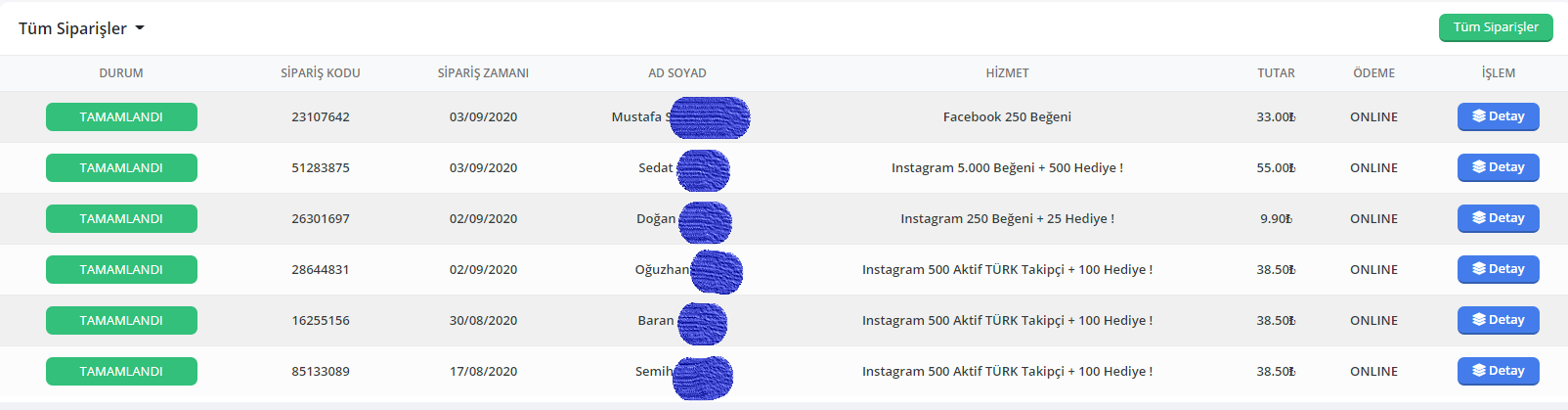Click TAMAMLANDI status badge for order 28644831
The image size is (1568, 410).
(x=121, y=269)
